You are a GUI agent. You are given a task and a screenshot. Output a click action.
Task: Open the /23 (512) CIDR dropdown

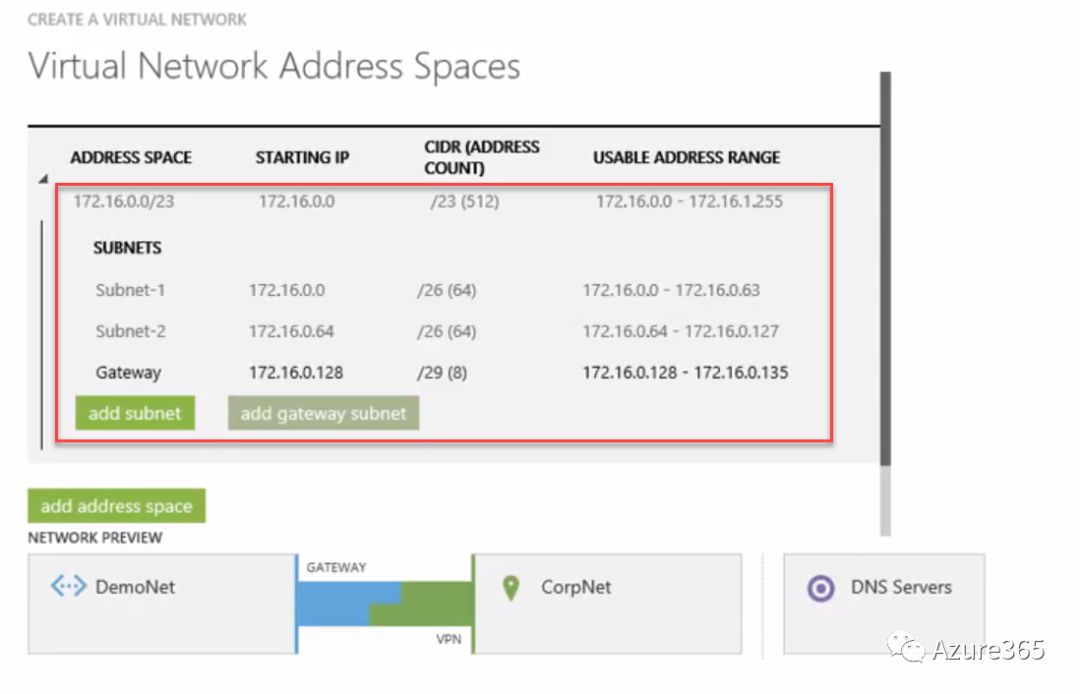(465, 202)
